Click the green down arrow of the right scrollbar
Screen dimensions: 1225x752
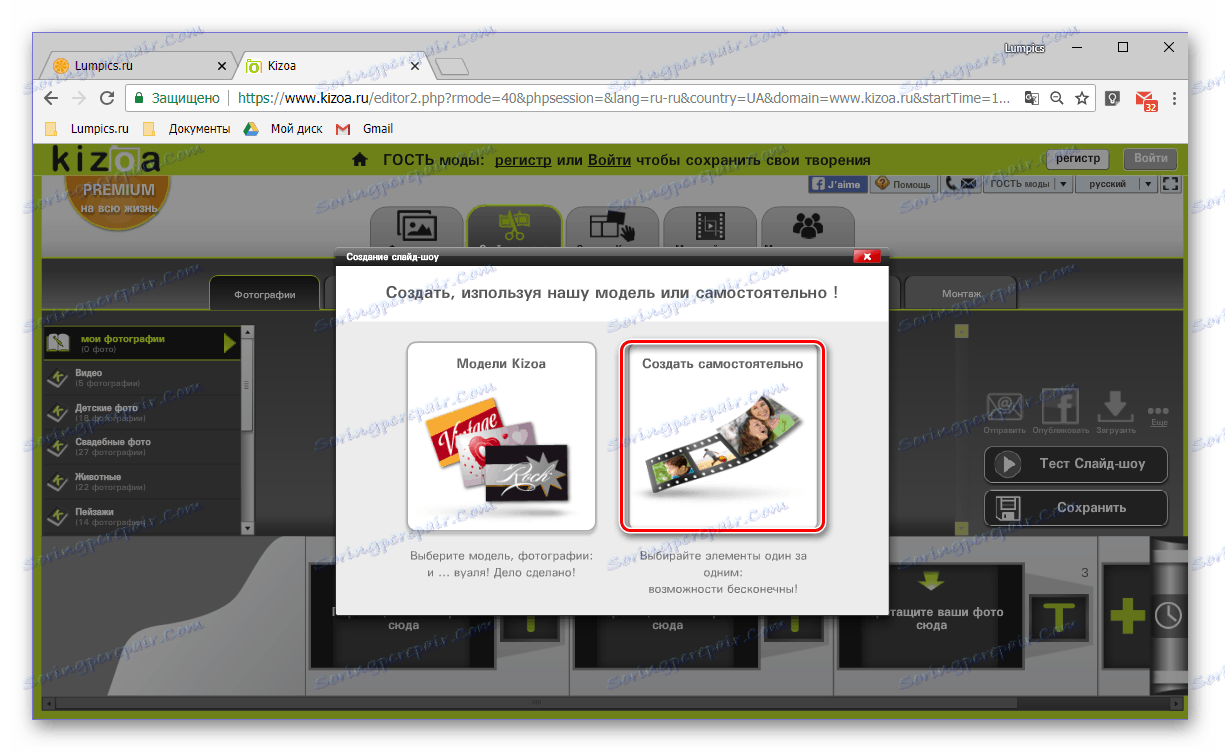962,528
